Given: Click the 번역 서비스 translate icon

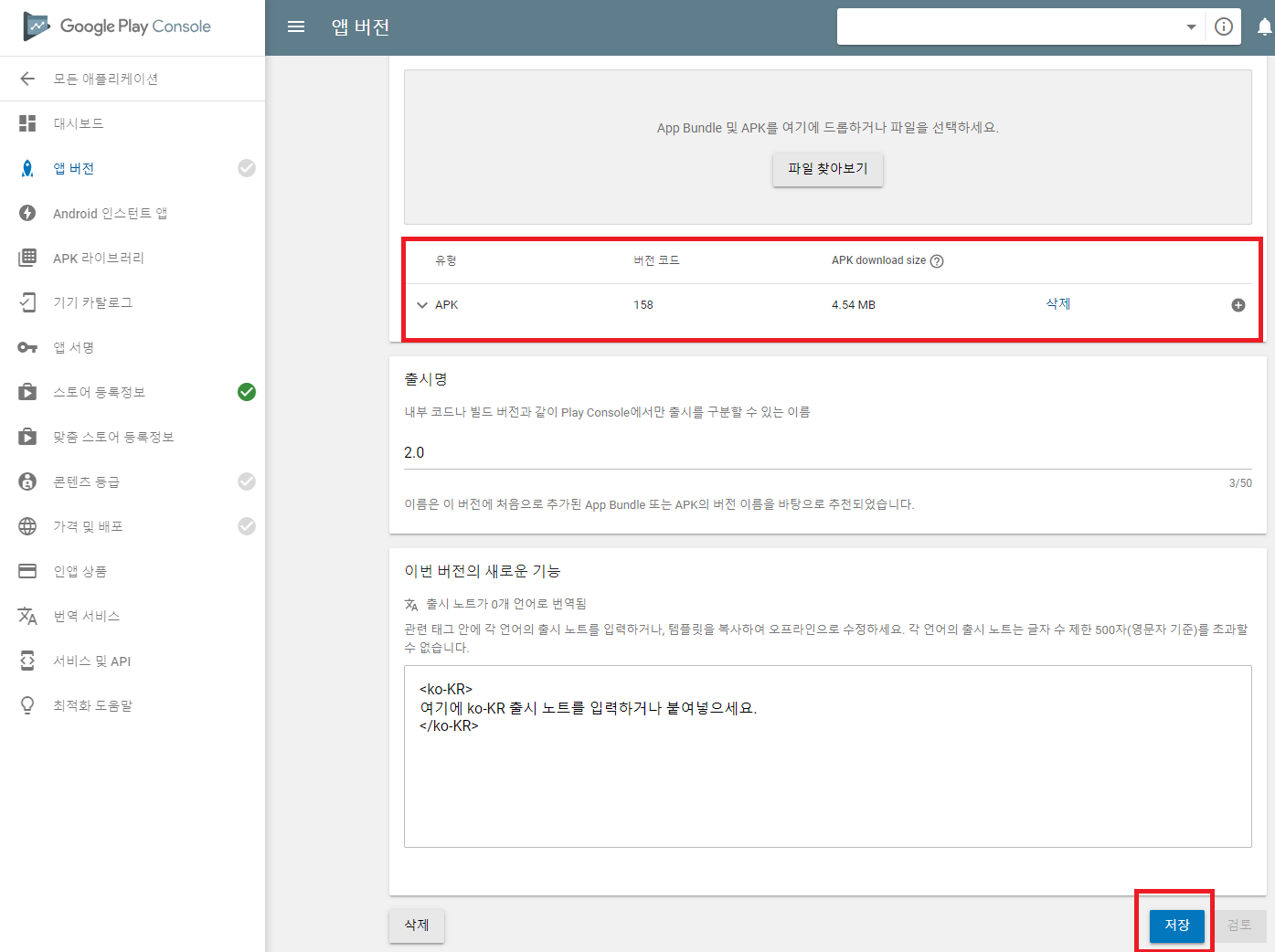Looking at the screenshot, I should (x=27, y=616).
